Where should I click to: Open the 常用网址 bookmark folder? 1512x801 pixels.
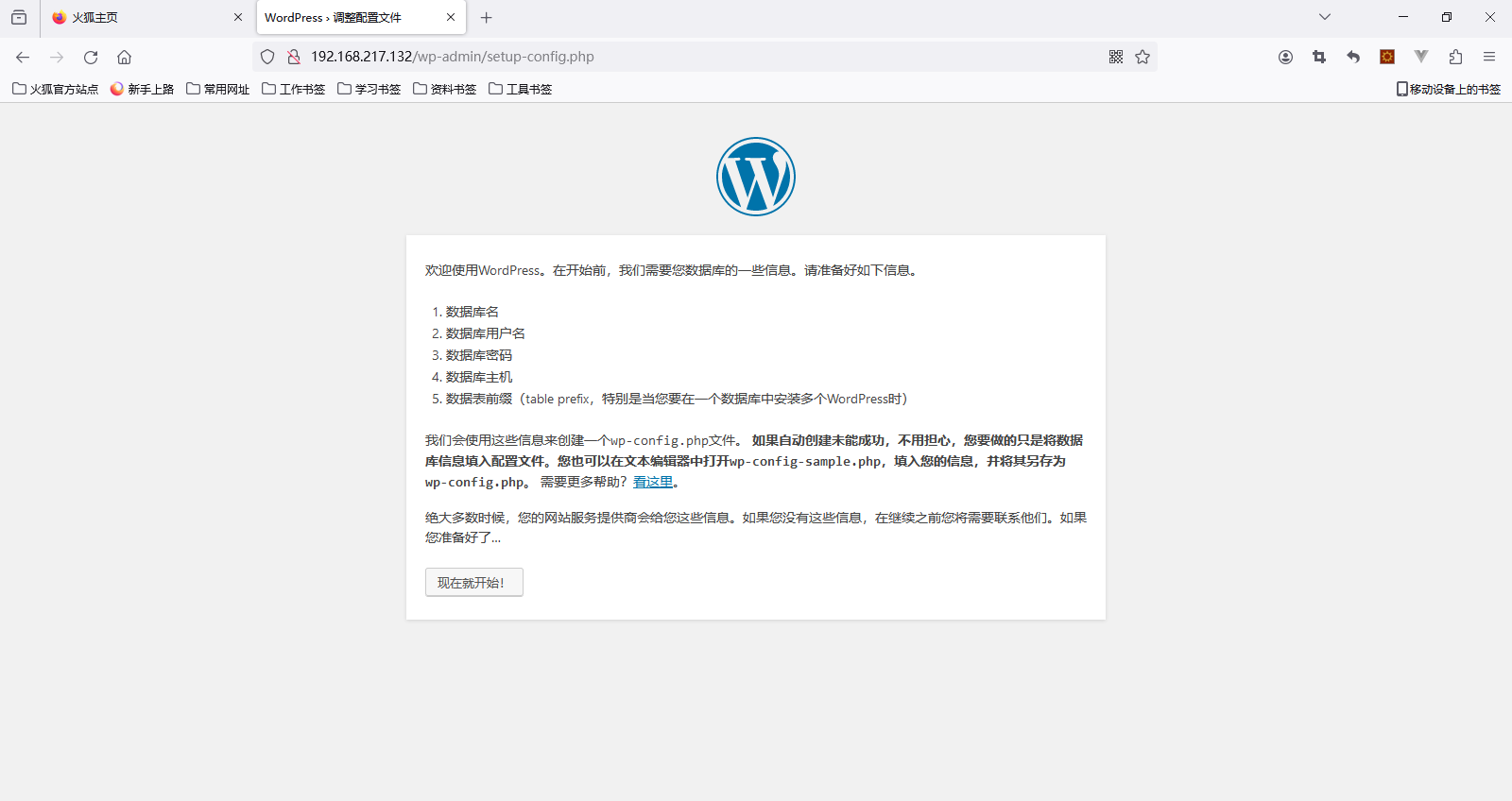click(217, 89)
